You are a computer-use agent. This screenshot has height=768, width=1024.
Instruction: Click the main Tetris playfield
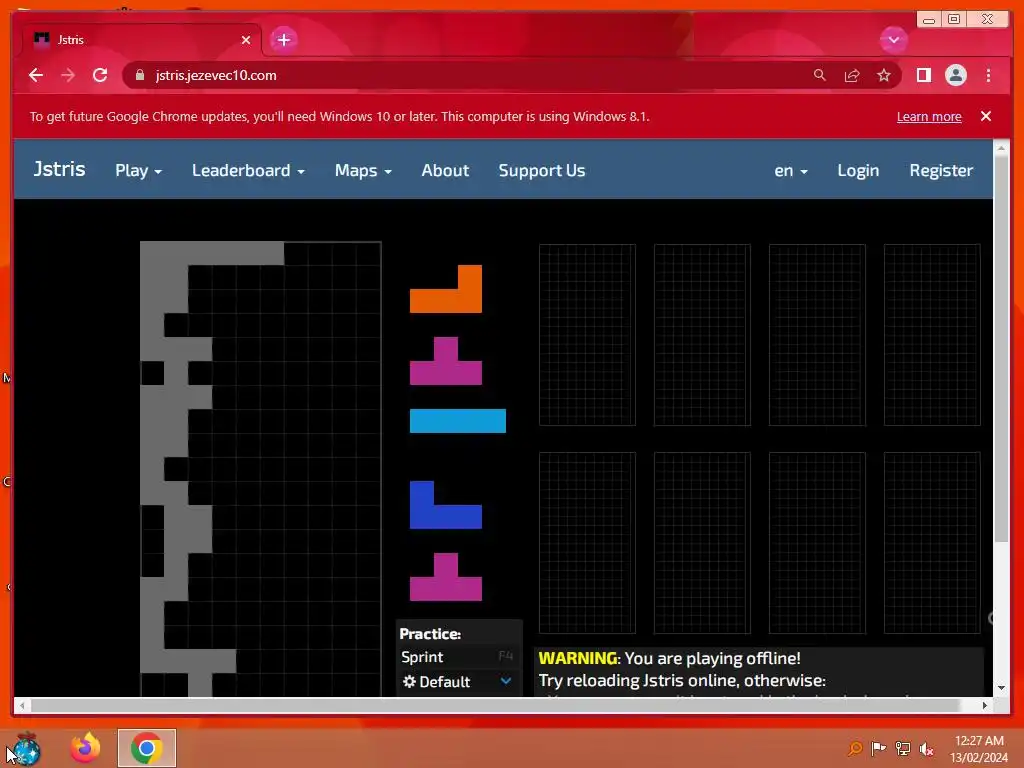pos(261,469)
